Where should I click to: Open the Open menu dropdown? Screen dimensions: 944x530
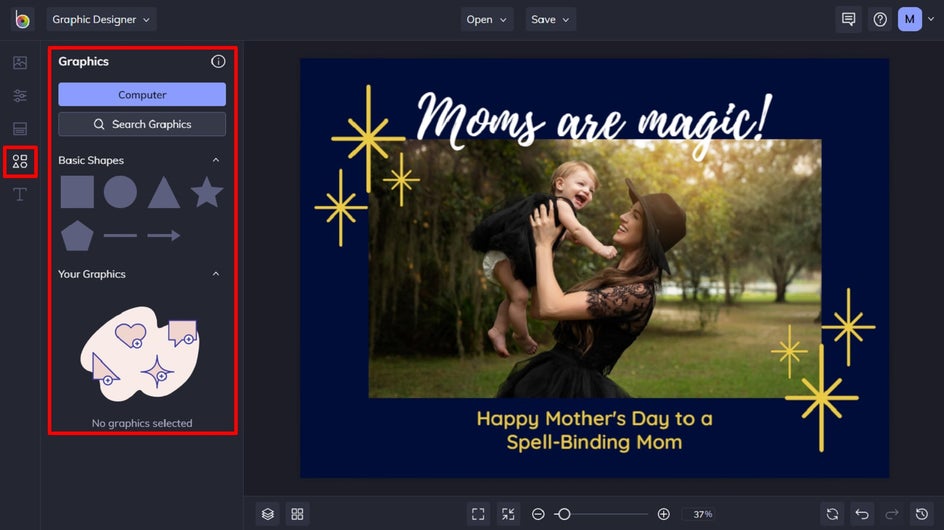point(486,19)
